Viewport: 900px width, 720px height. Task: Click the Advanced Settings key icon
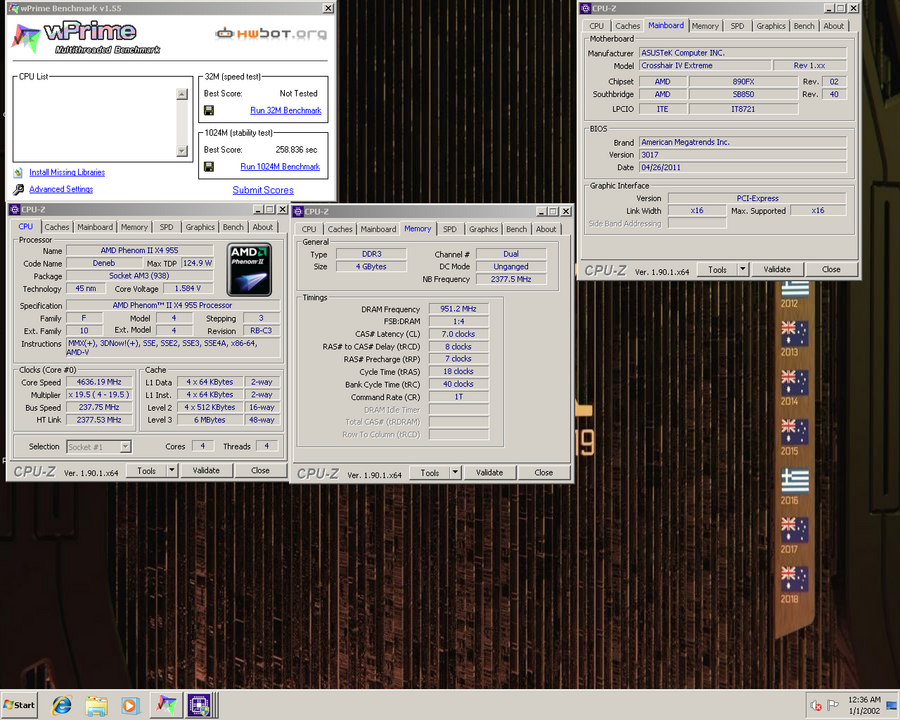point(19,189)
